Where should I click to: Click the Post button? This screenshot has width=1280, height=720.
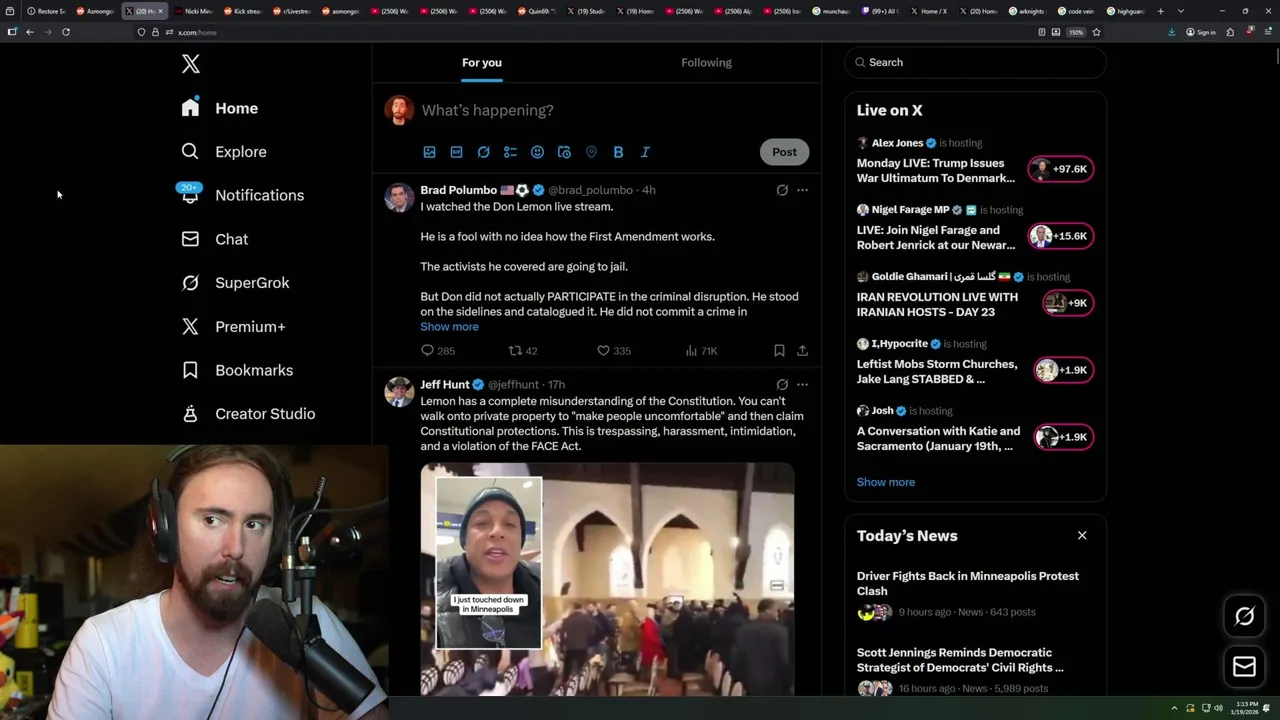tap(784, 152)
